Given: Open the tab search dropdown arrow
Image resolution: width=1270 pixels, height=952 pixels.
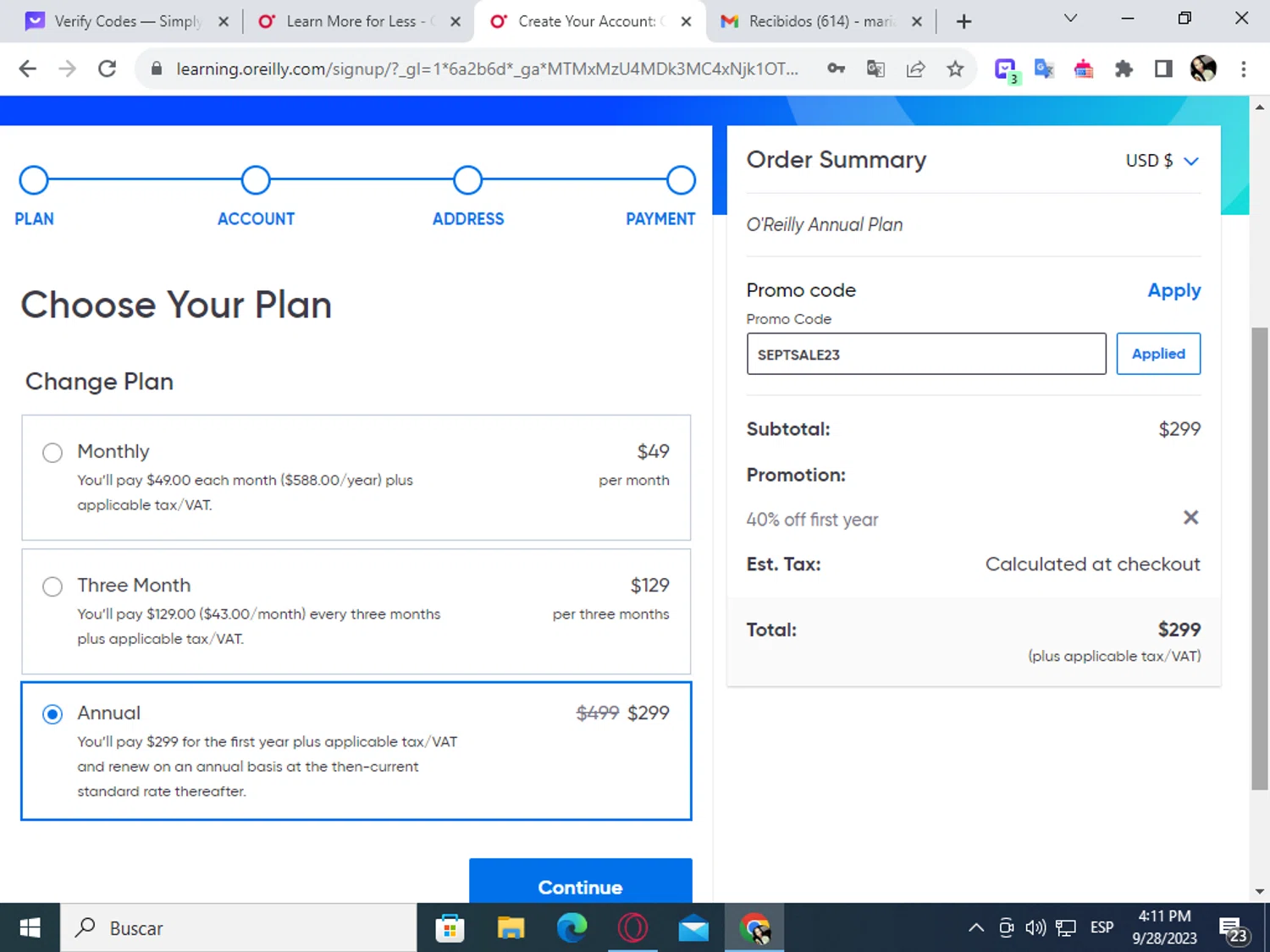Looking at the screenshot, I should pos(1070,19).
